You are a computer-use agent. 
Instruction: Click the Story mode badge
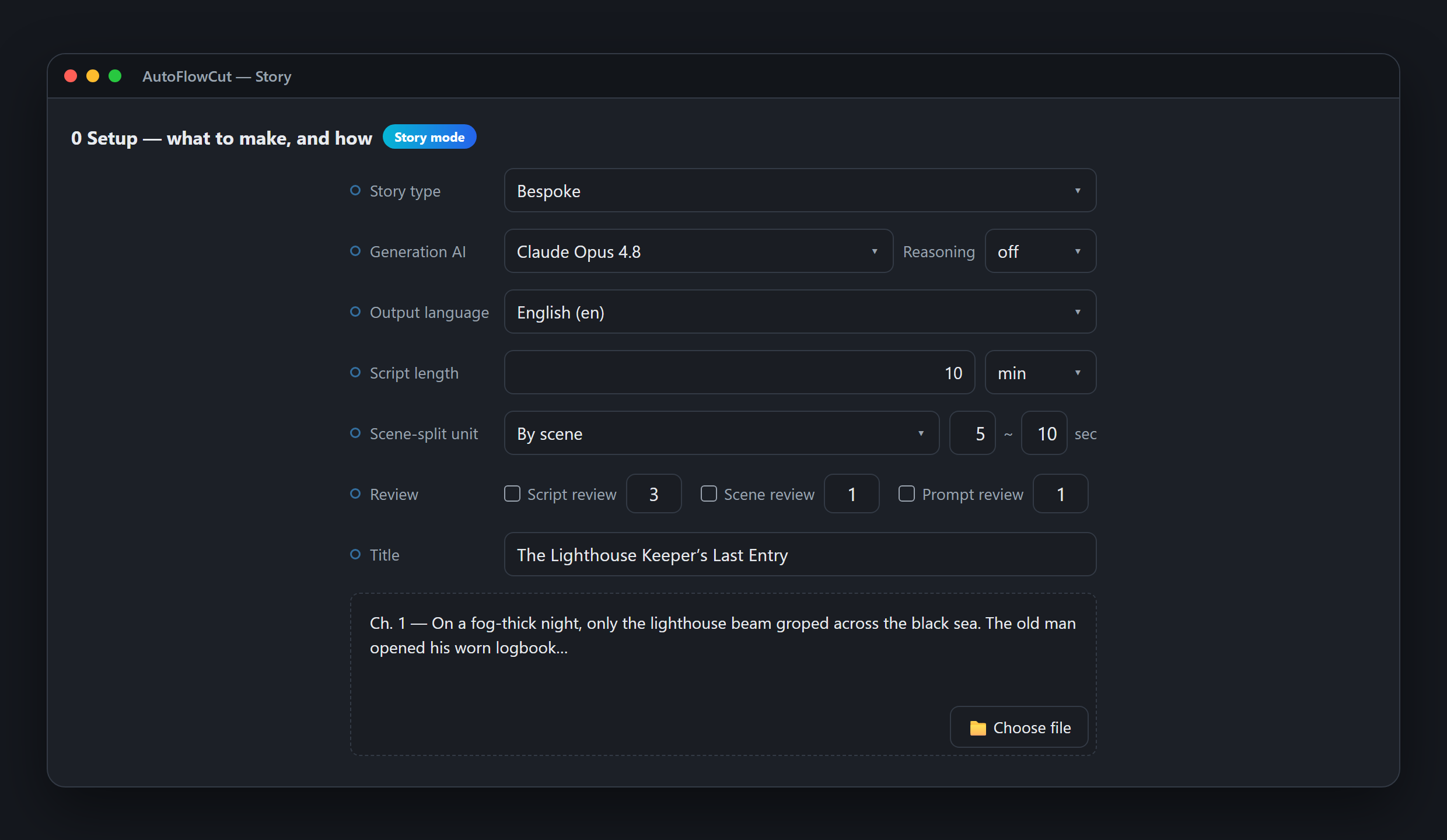[429, 137]
